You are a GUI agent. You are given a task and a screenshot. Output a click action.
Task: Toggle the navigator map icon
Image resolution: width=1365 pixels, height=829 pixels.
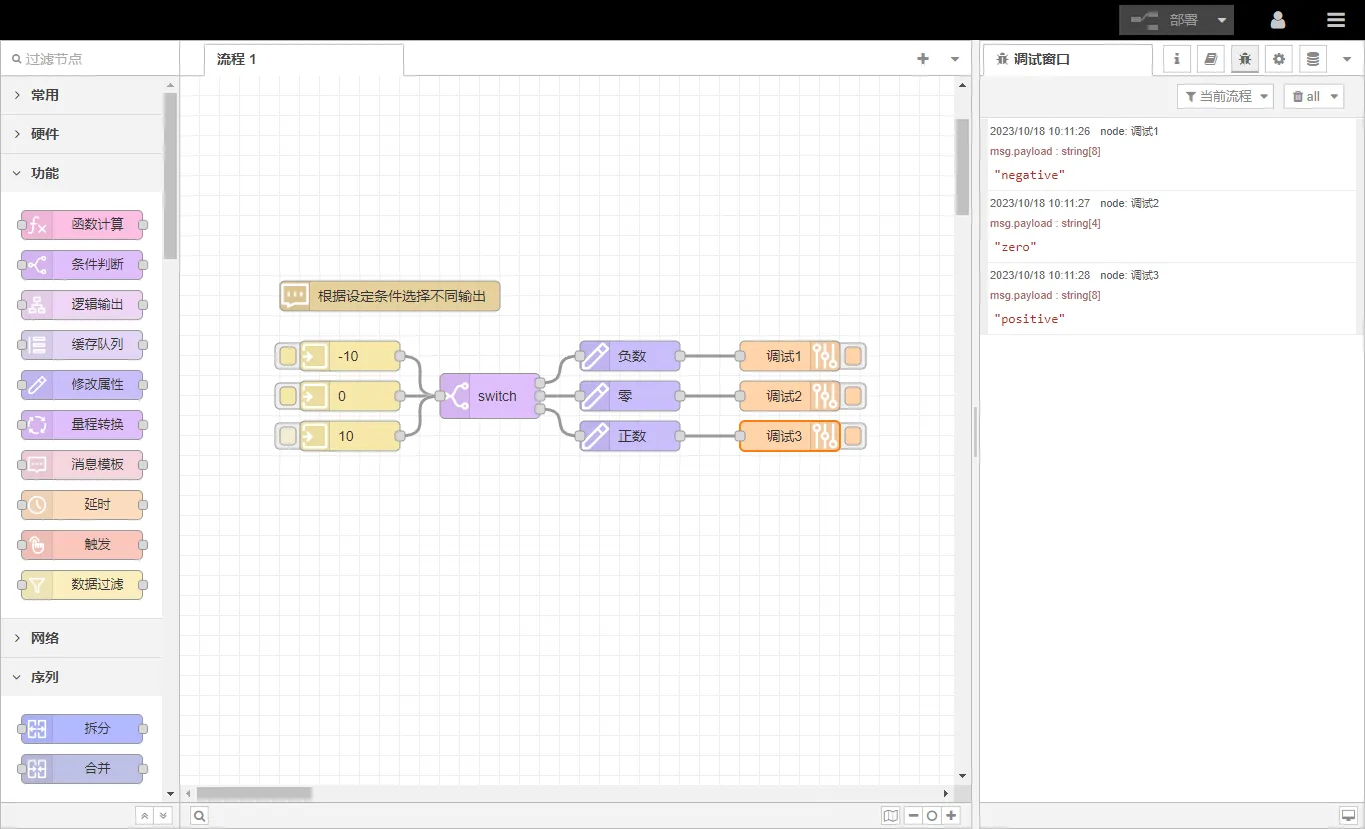click(x=890, y=816)
